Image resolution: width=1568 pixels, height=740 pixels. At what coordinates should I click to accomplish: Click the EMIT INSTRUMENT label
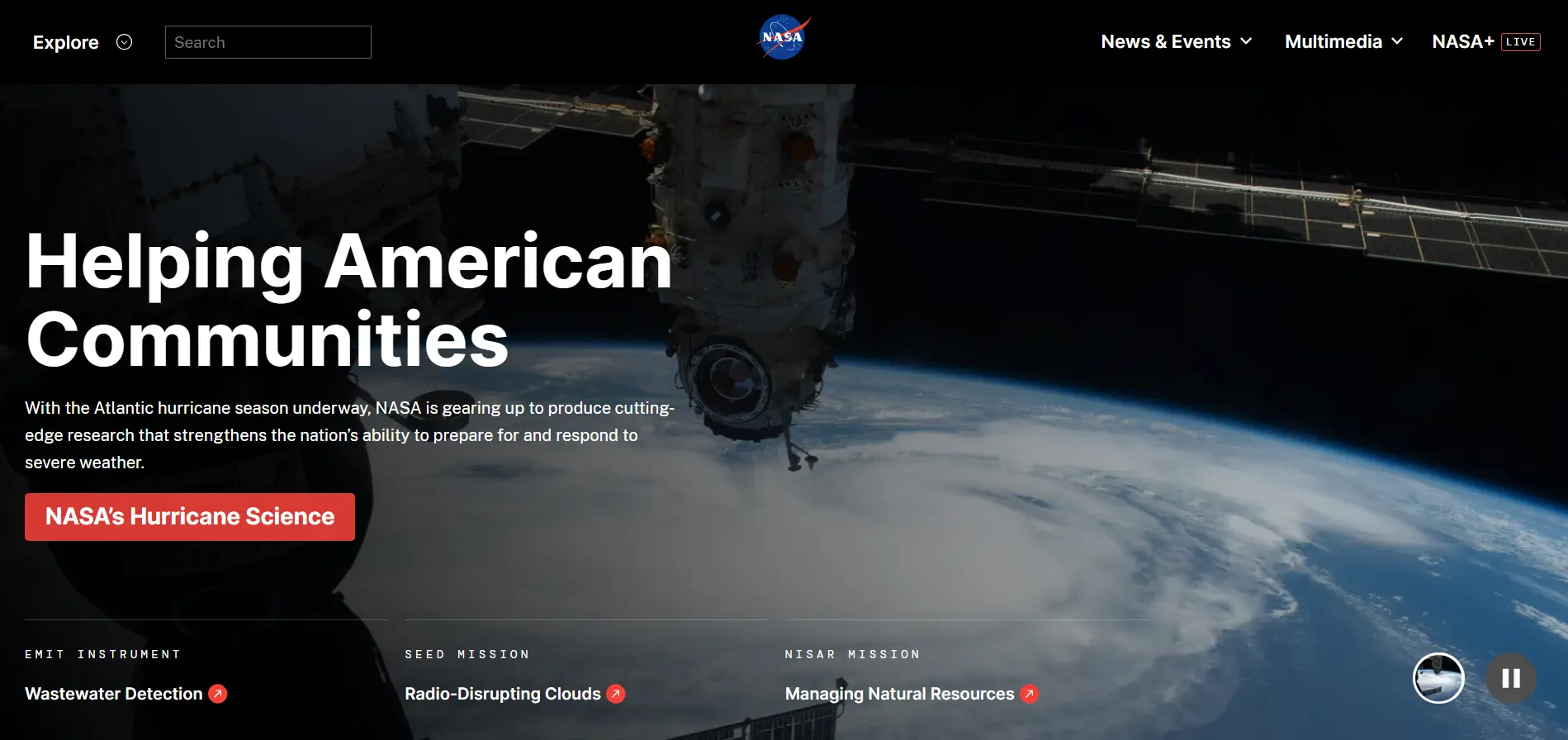point(102,654)
